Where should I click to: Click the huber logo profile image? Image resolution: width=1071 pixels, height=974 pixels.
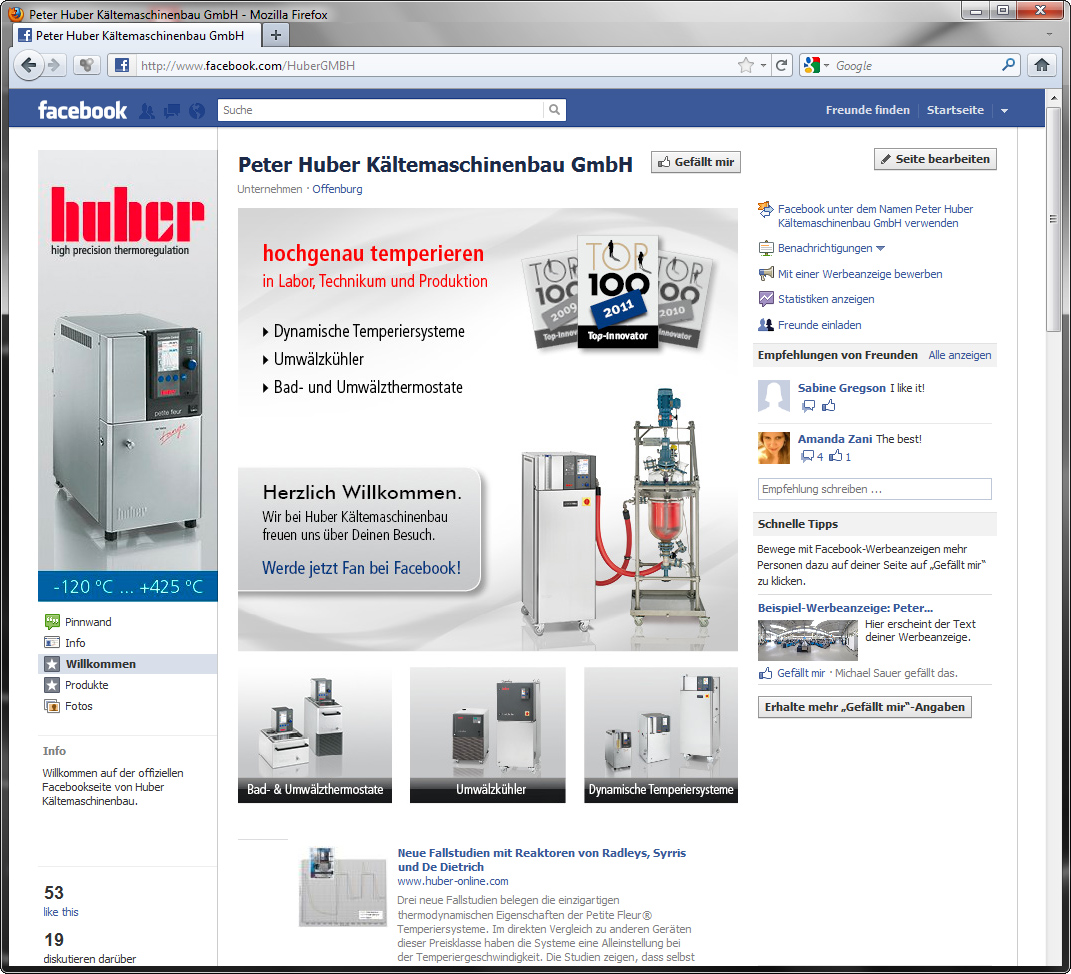coord(128,376)
